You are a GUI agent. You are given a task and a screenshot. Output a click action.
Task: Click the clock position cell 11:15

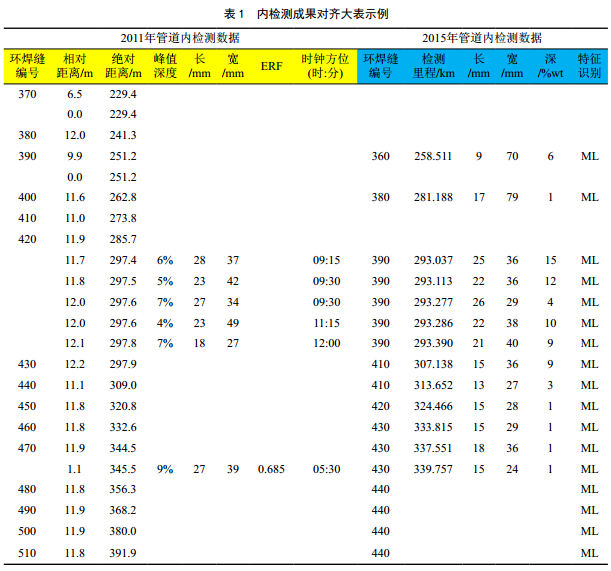click(x=327, y=323)
